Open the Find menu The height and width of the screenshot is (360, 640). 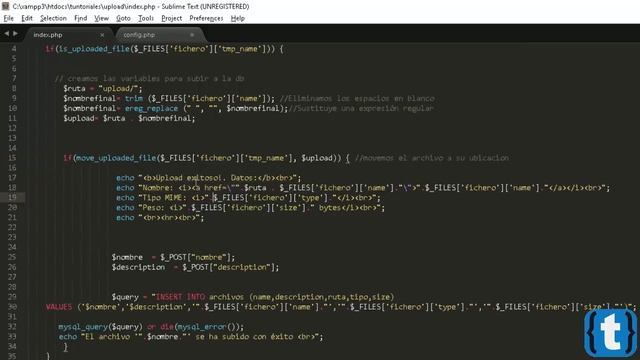(80, 18)
